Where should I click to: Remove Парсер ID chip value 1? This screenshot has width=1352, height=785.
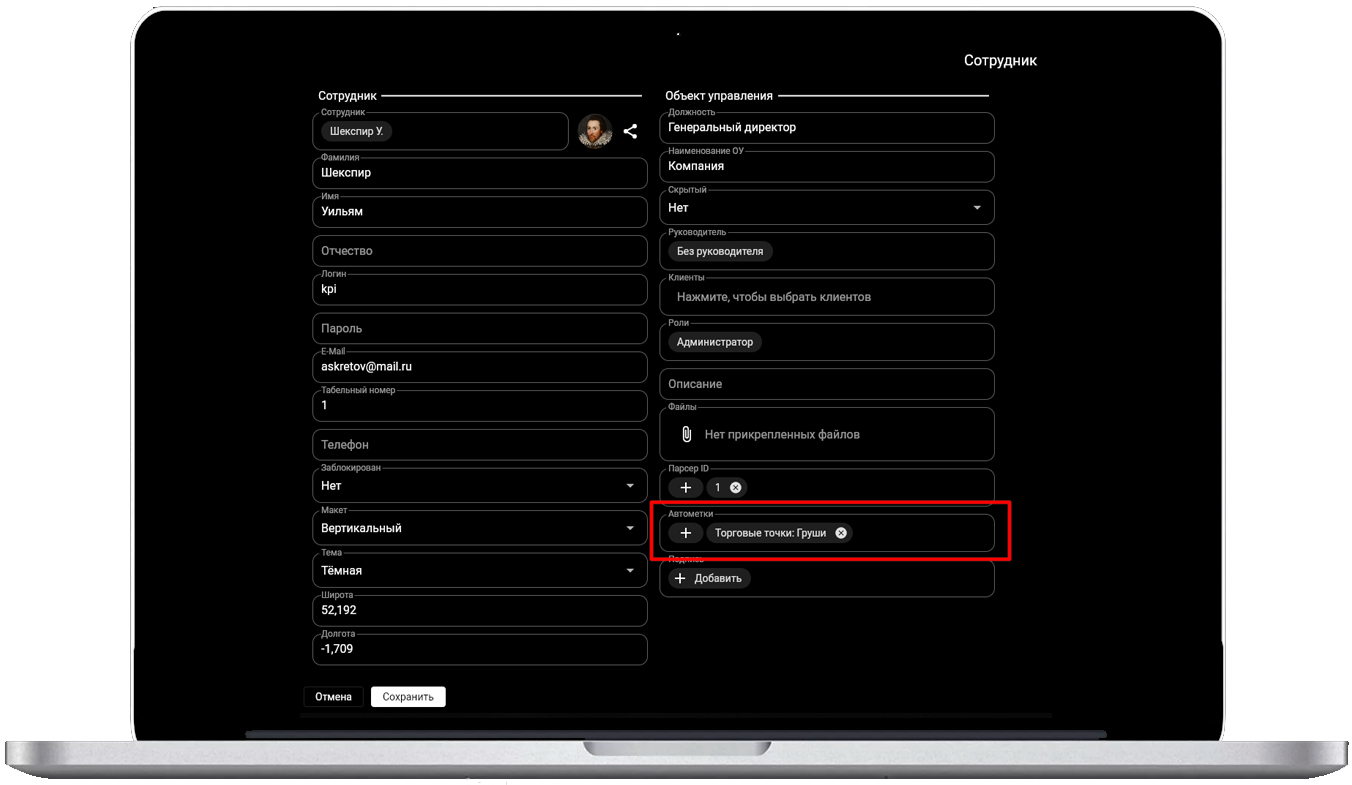736,488
